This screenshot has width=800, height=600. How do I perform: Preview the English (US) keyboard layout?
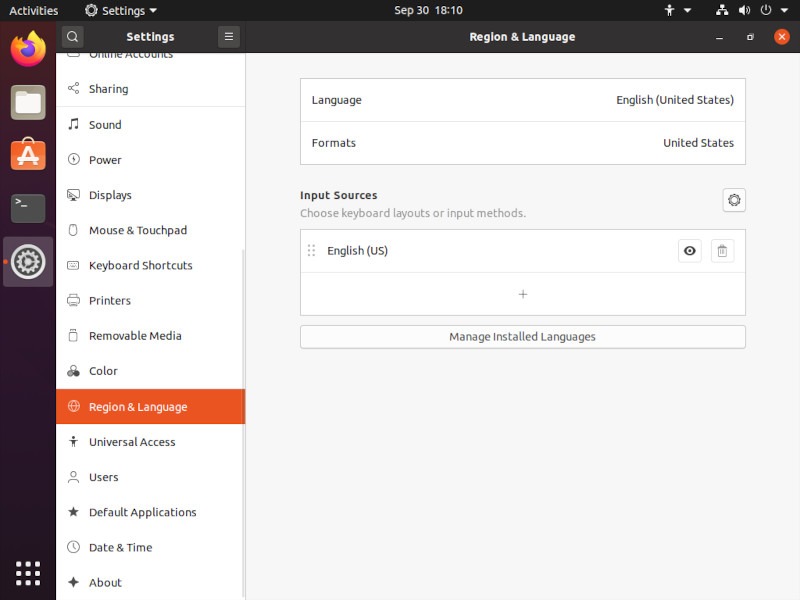pyautogui.click(x=689, y=251)
